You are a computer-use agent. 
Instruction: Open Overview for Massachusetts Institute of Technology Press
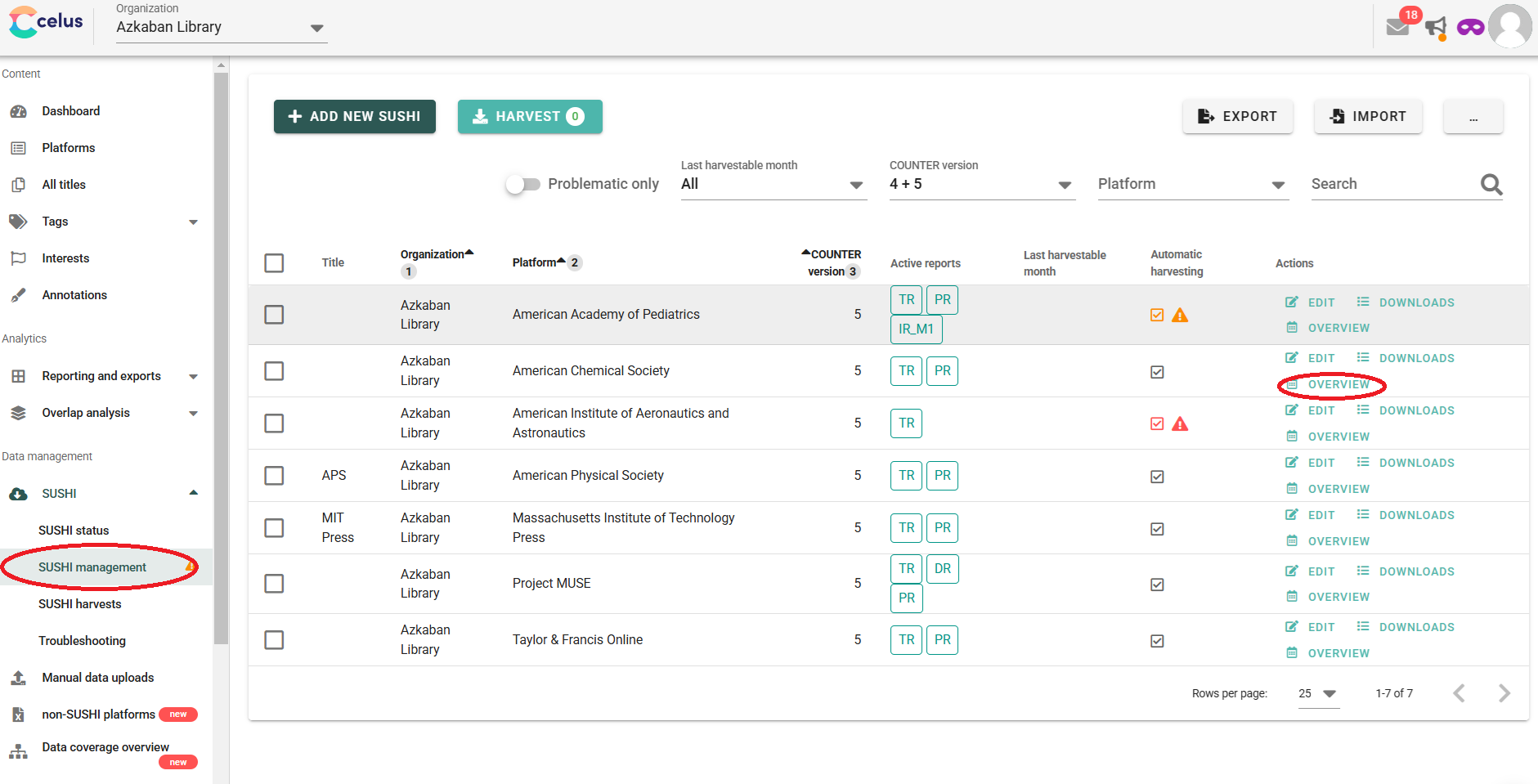(x=1329, y=541)
